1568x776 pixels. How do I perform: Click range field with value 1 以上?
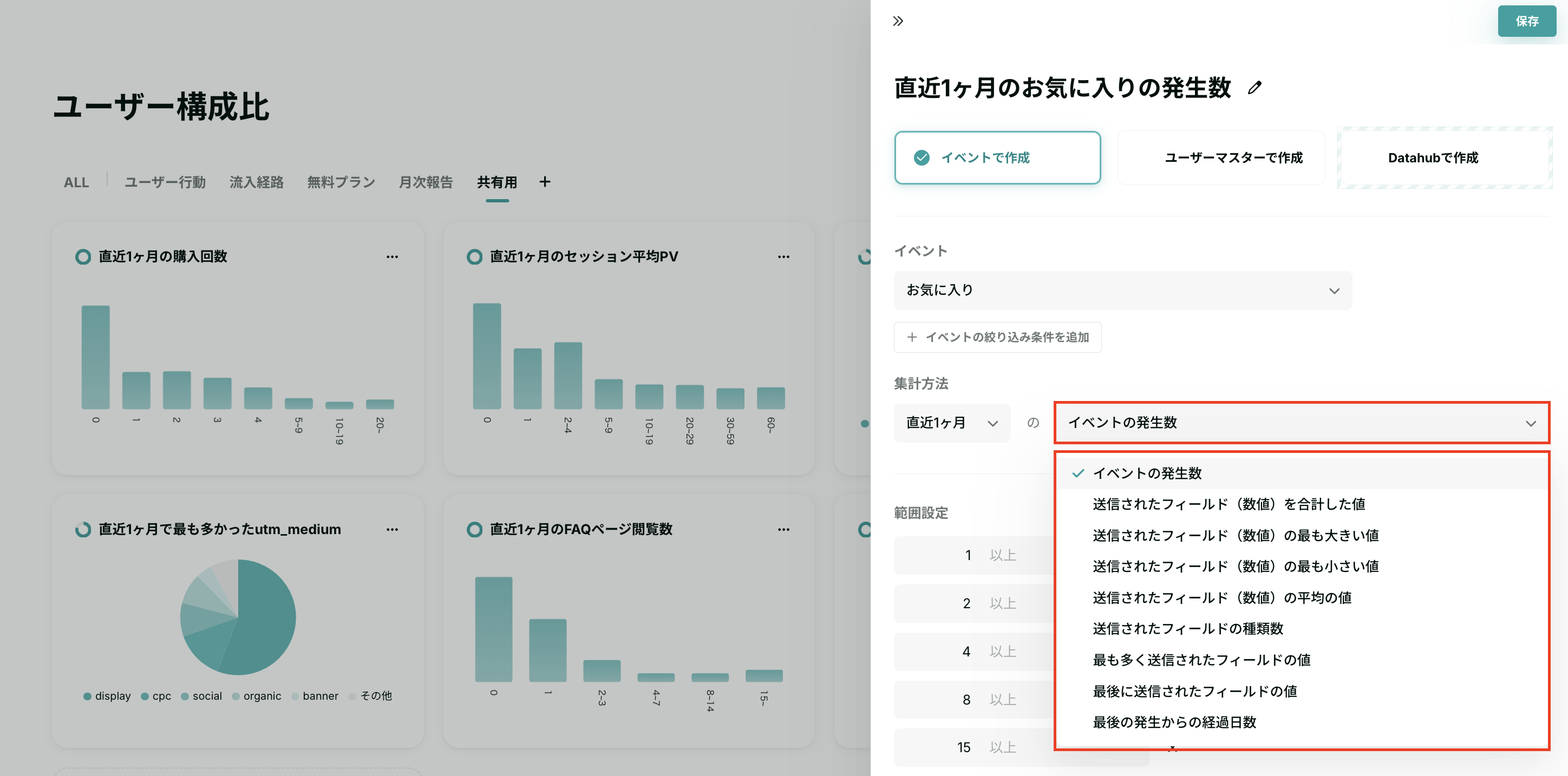click(974, 555)
